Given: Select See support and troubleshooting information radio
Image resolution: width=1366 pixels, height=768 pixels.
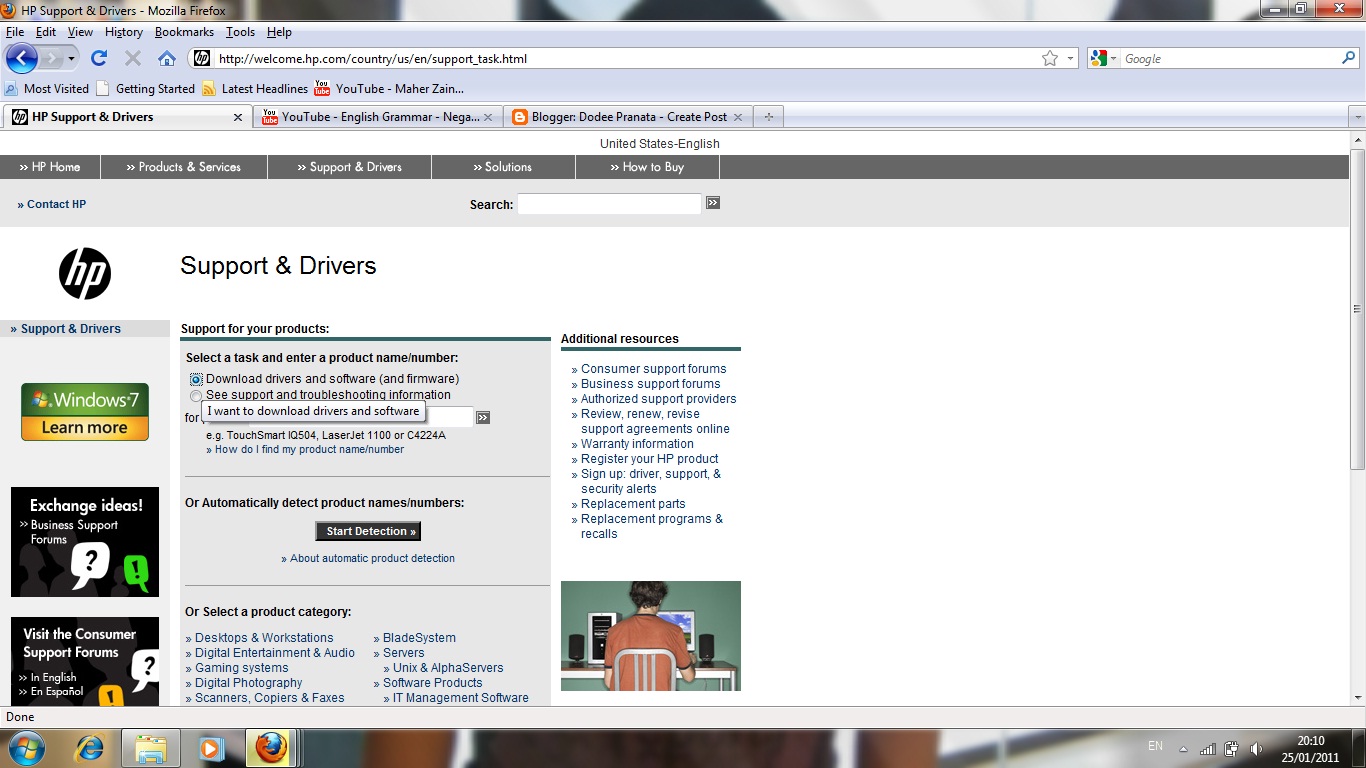Looking at the screenshot, I should [196, 396].
